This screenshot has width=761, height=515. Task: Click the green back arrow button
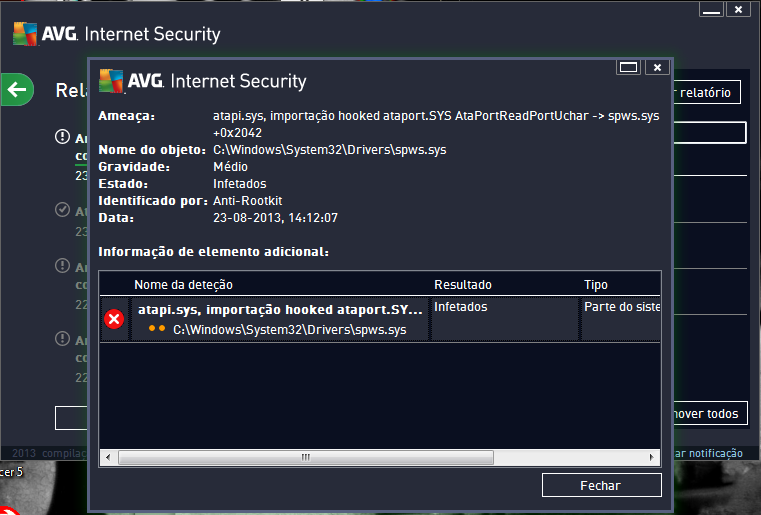point(16,91)
